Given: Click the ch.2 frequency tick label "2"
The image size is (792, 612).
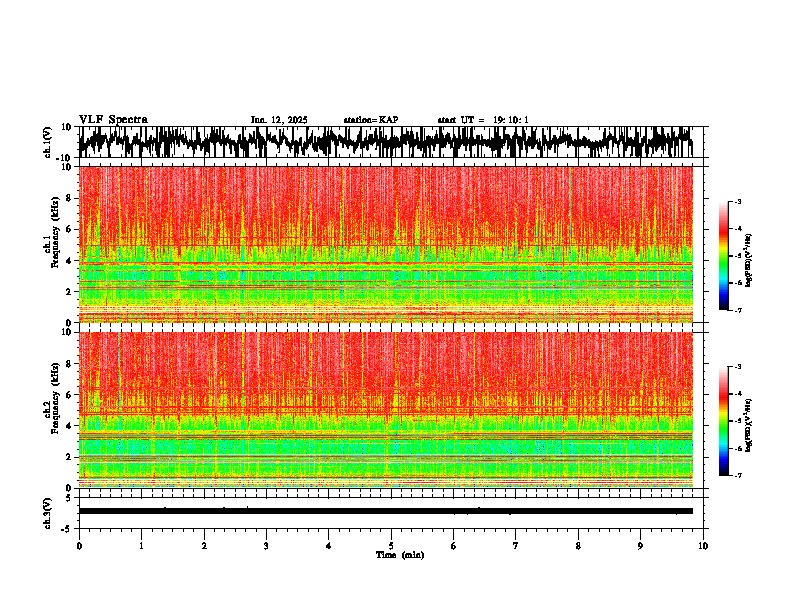Looking at the screenshot, I should click(69, 457).
